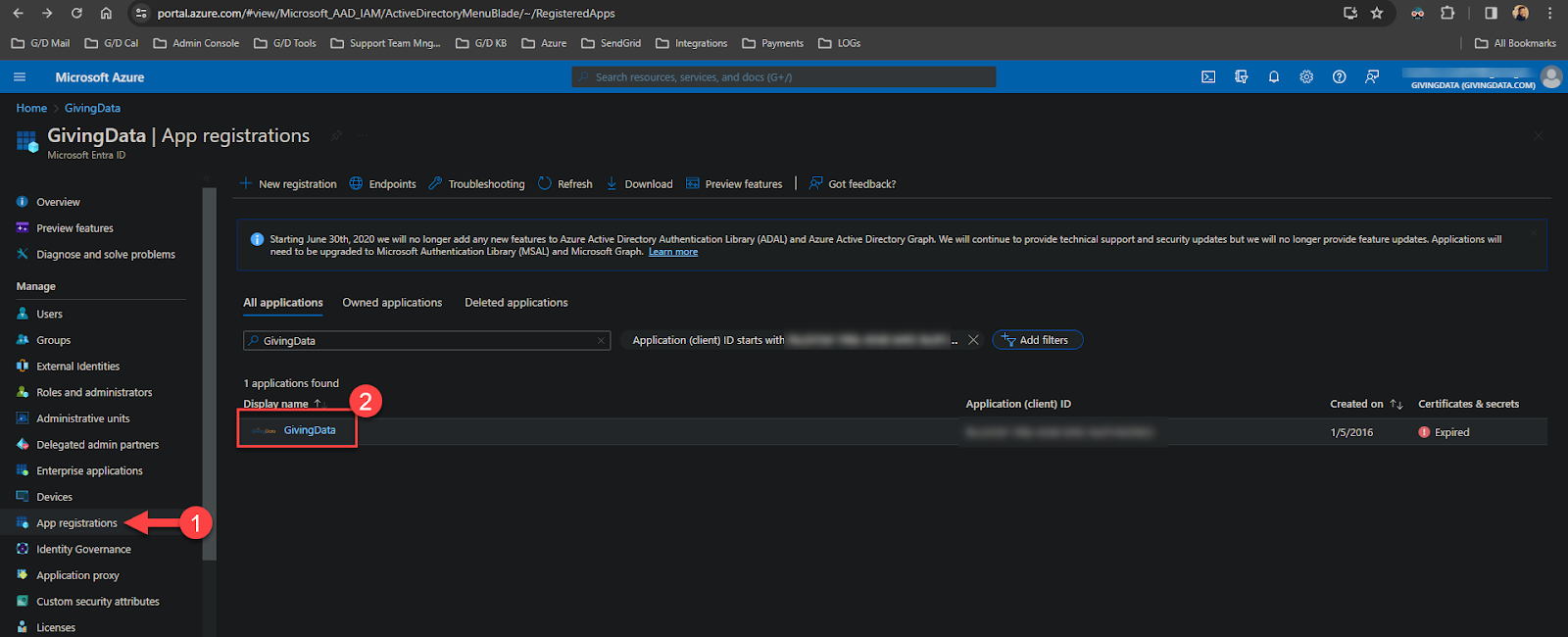Open Help and support question mark
This screenshot has width=1568, height=637.
(x=1339, y=76)
